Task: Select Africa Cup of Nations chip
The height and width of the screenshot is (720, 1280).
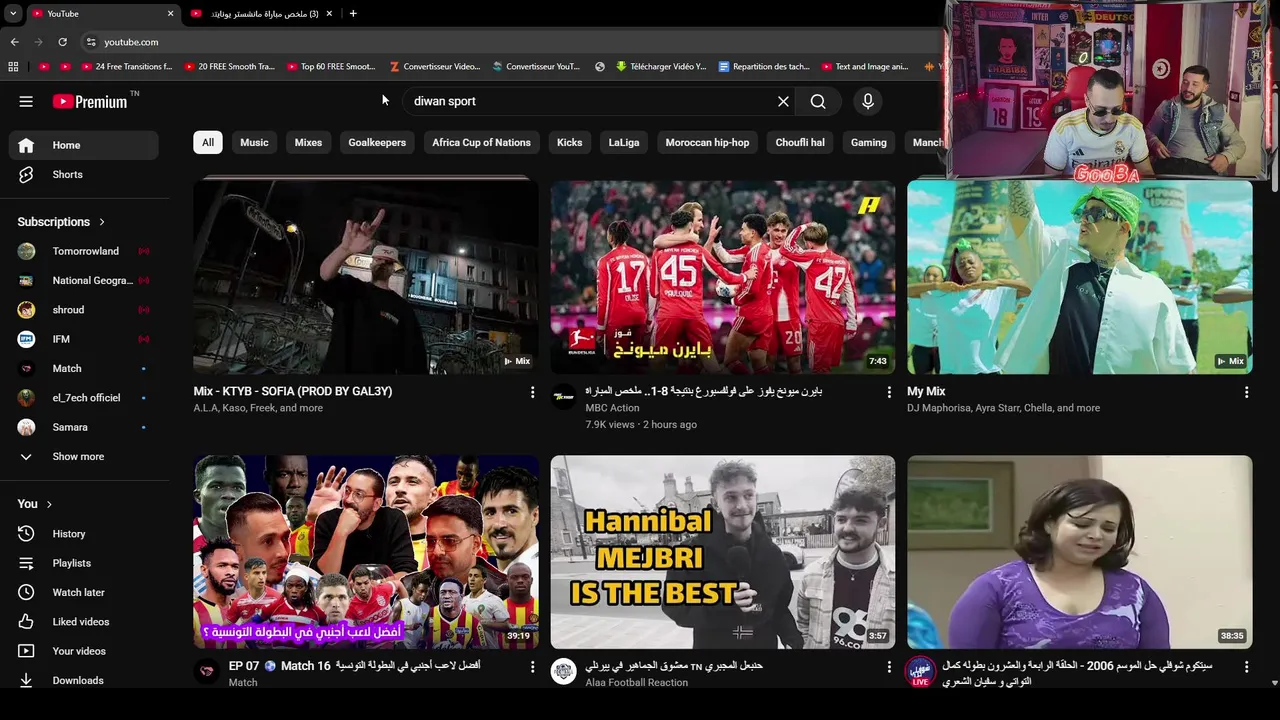Action: [x=481, y=142]
